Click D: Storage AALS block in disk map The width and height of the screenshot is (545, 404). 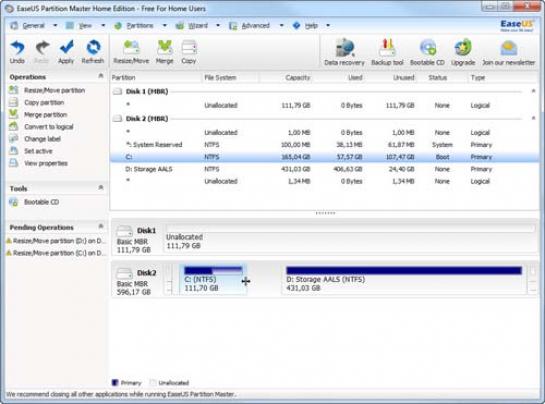tap(404, 280)
